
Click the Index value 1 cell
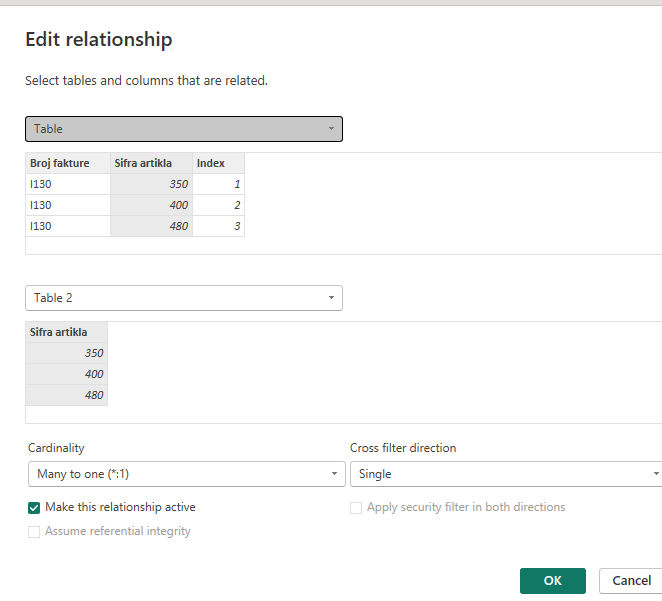[219, 184]
